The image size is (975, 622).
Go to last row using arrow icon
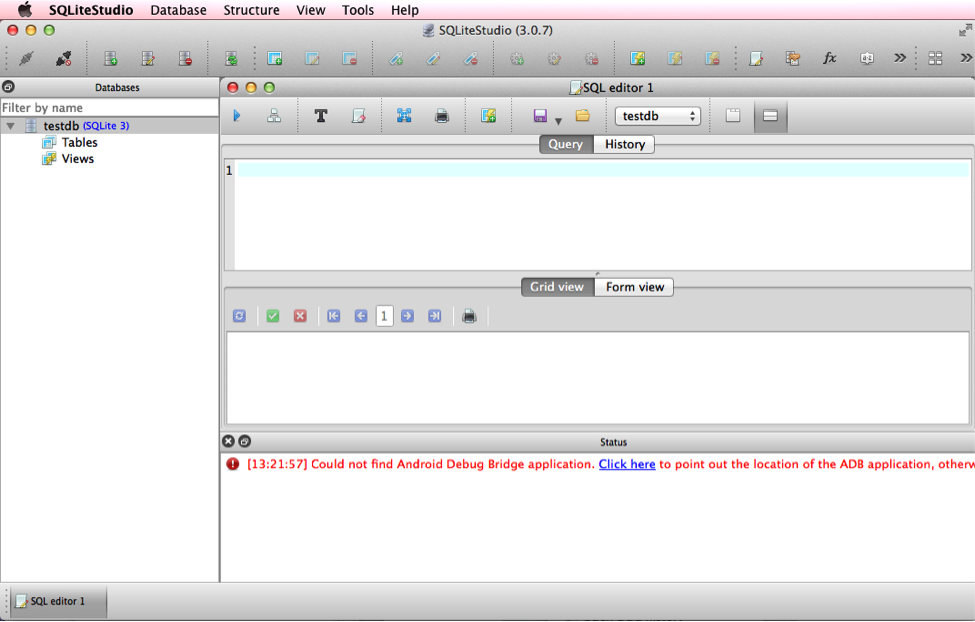pyautogui.click(x=433, y=315)
